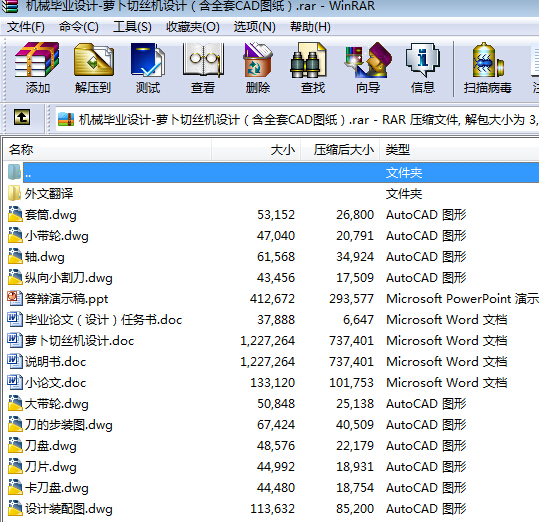The width and height of the screenshot is (539, 522).
Task: Click type 'Microsoft PowerPoint 演示' cell
Action: coord(462,299)
